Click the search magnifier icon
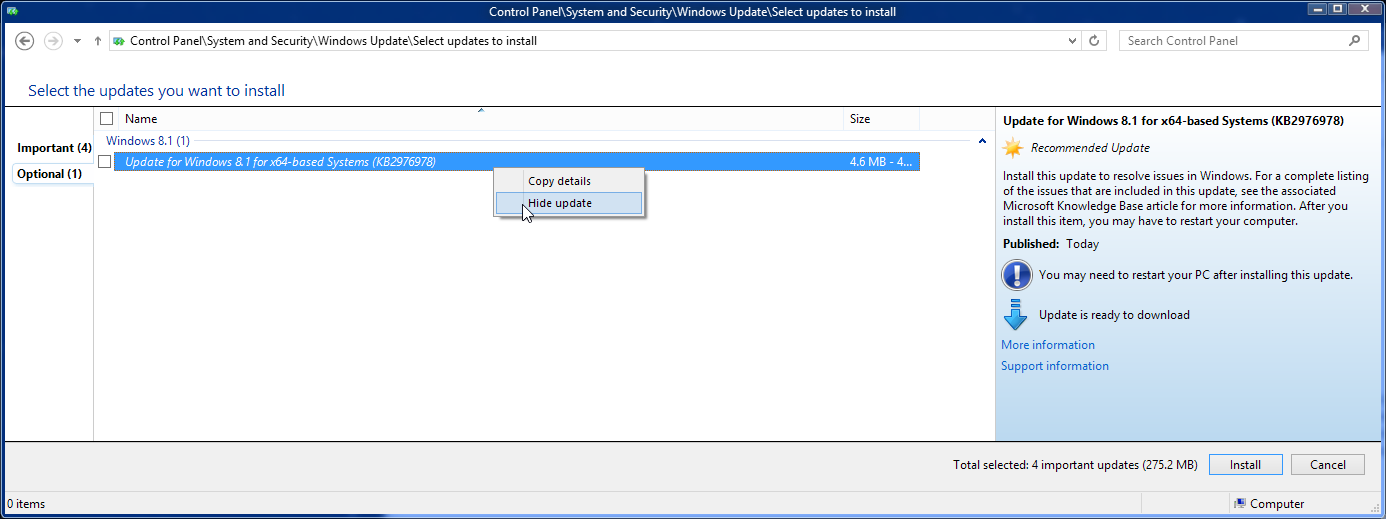The width and height of the screenshot is (1386, 519). point(1355,41)
